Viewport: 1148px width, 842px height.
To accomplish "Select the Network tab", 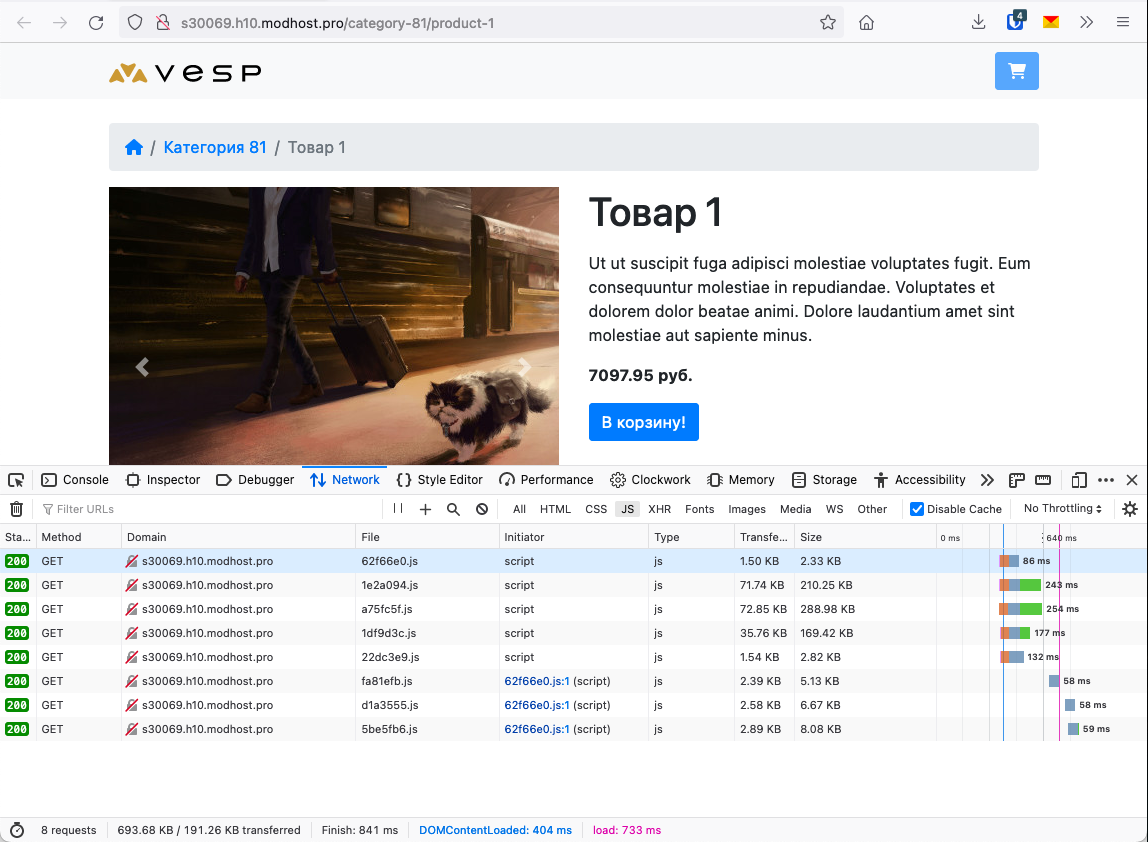I will [x=344, y=480].
